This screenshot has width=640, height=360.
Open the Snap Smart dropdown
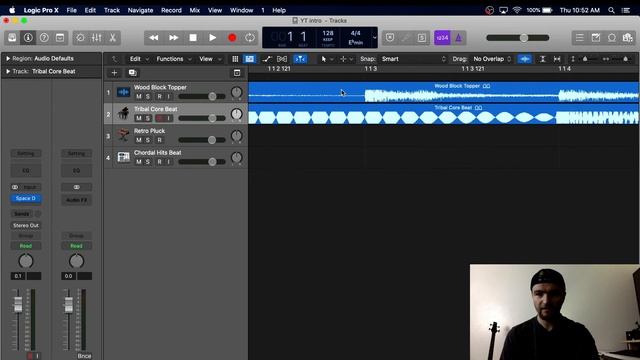point(413,59)
